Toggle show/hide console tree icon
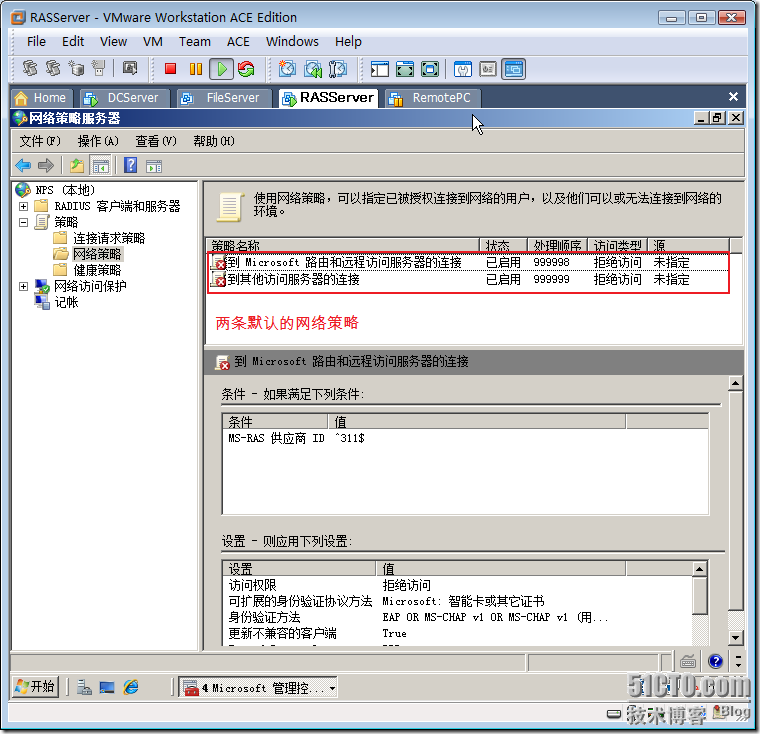The width and height of the screenshot is (760, 734). coord(101,166)
